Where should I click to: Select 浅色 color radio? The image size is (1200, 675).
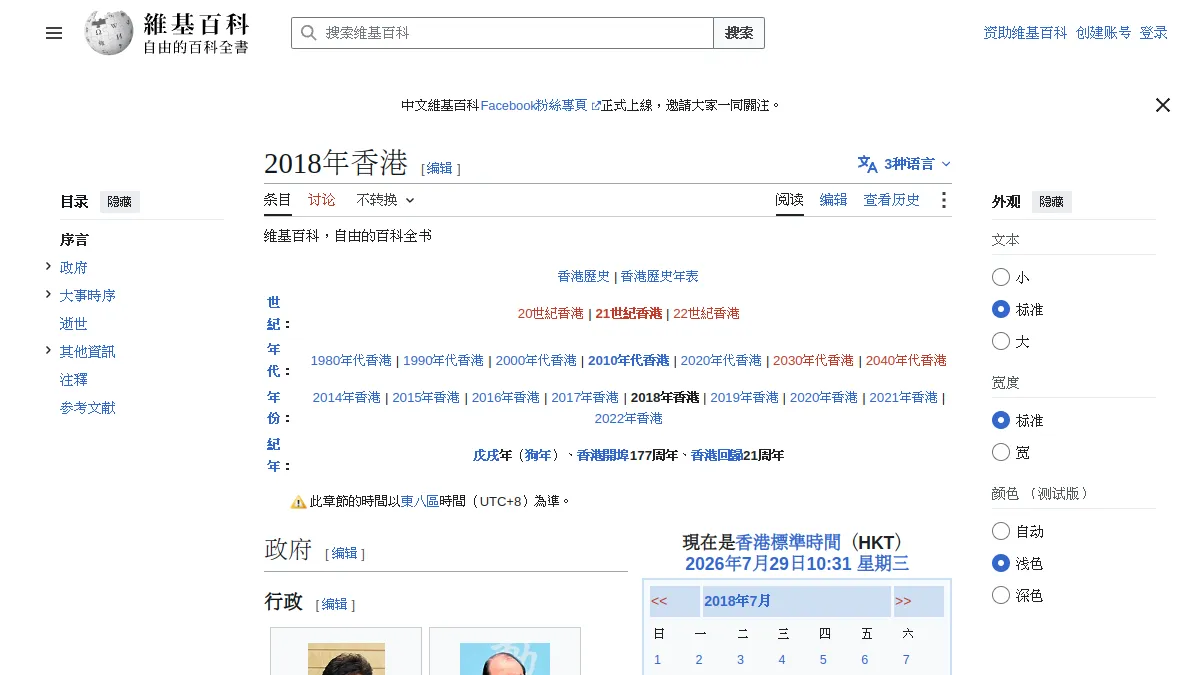point(1001,563)
